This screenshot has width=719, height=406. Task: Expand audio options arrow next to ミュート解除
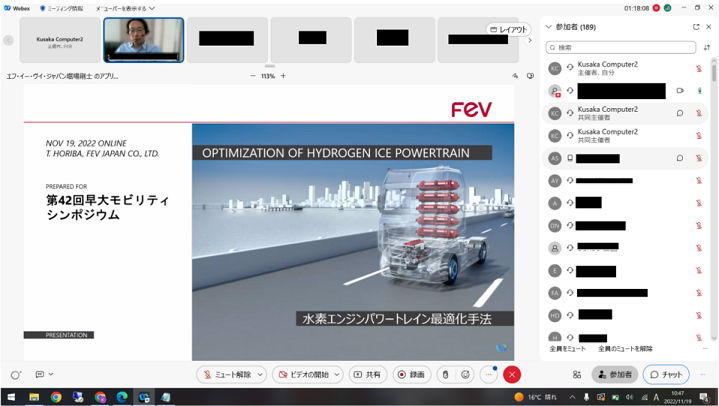[261, 375]
